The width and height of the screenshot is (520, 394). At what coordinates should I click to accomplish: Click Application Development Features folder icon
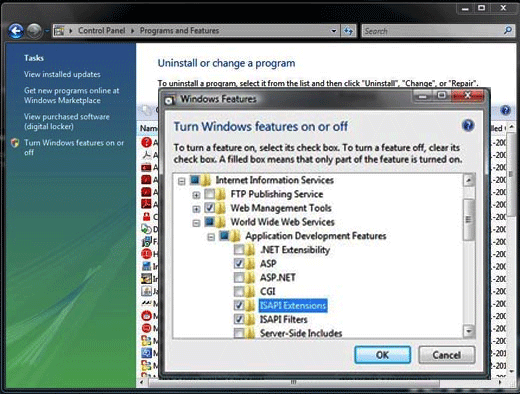(235, 236)
